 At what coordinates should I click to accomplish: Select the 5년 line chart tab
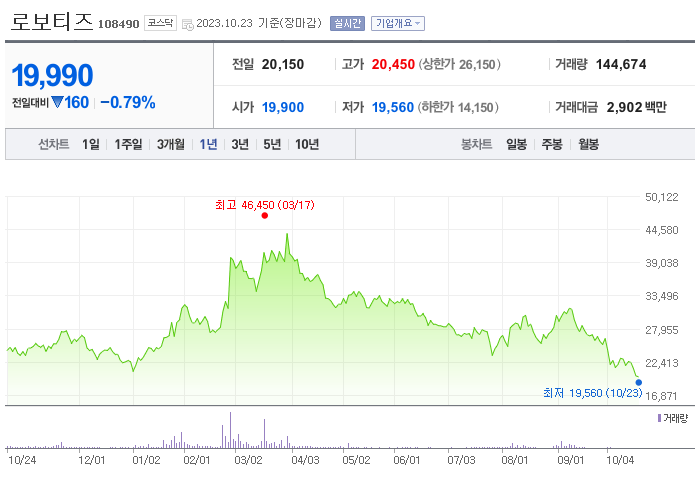click(x=272, y=144)
